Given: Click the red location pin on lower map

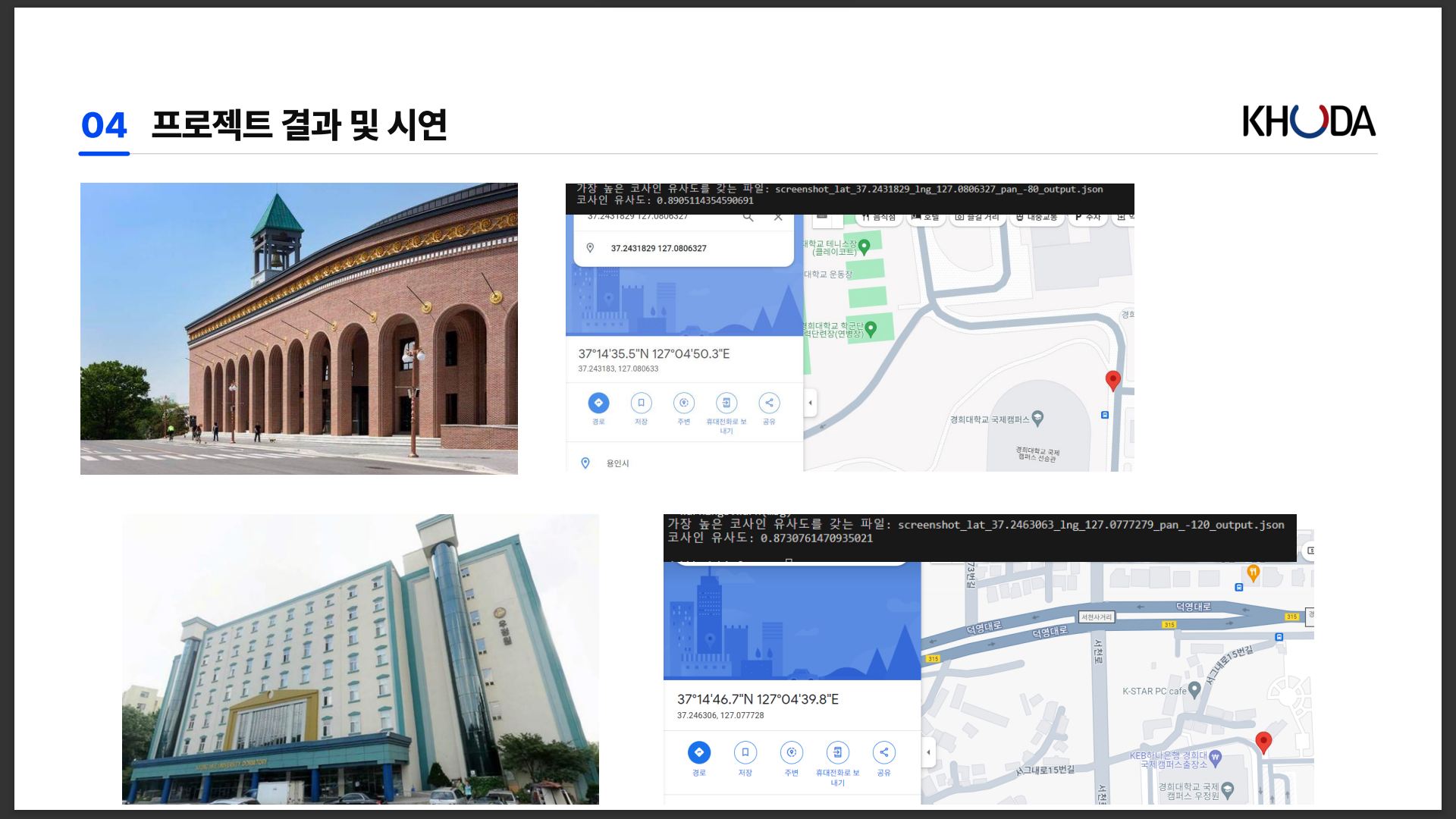Looking at the screenshot, I should click(x=1263, y=741).
